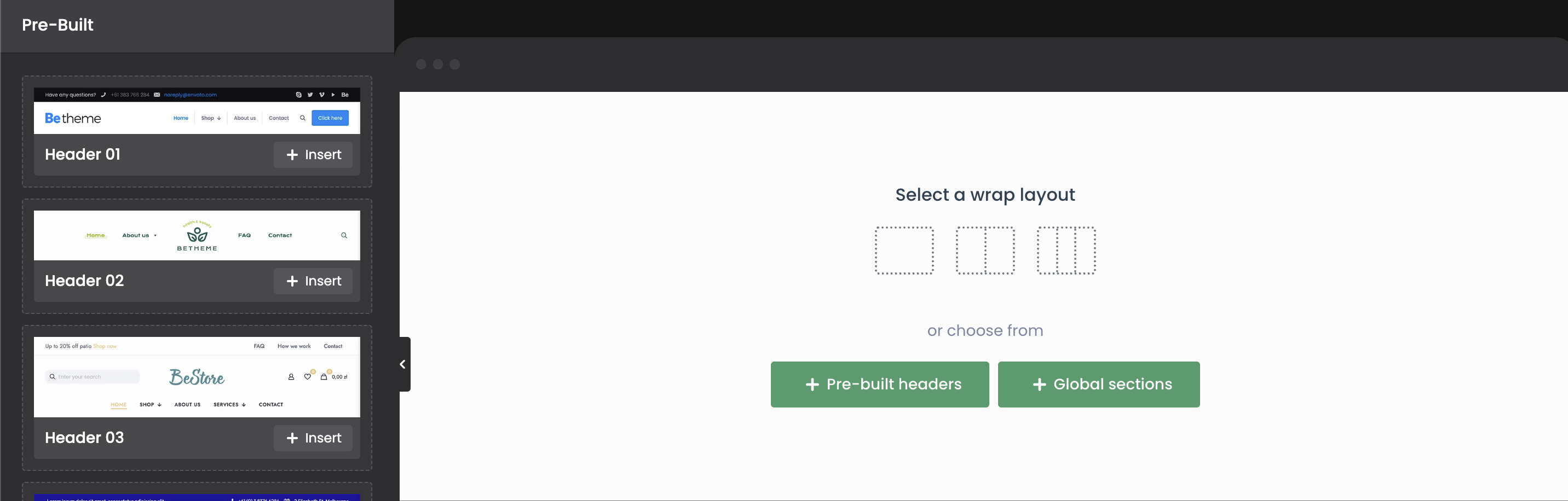Click the search icon in Header 01 preview
The height and width of the screenshot is (501, 1568).
[x=303, y=118]
